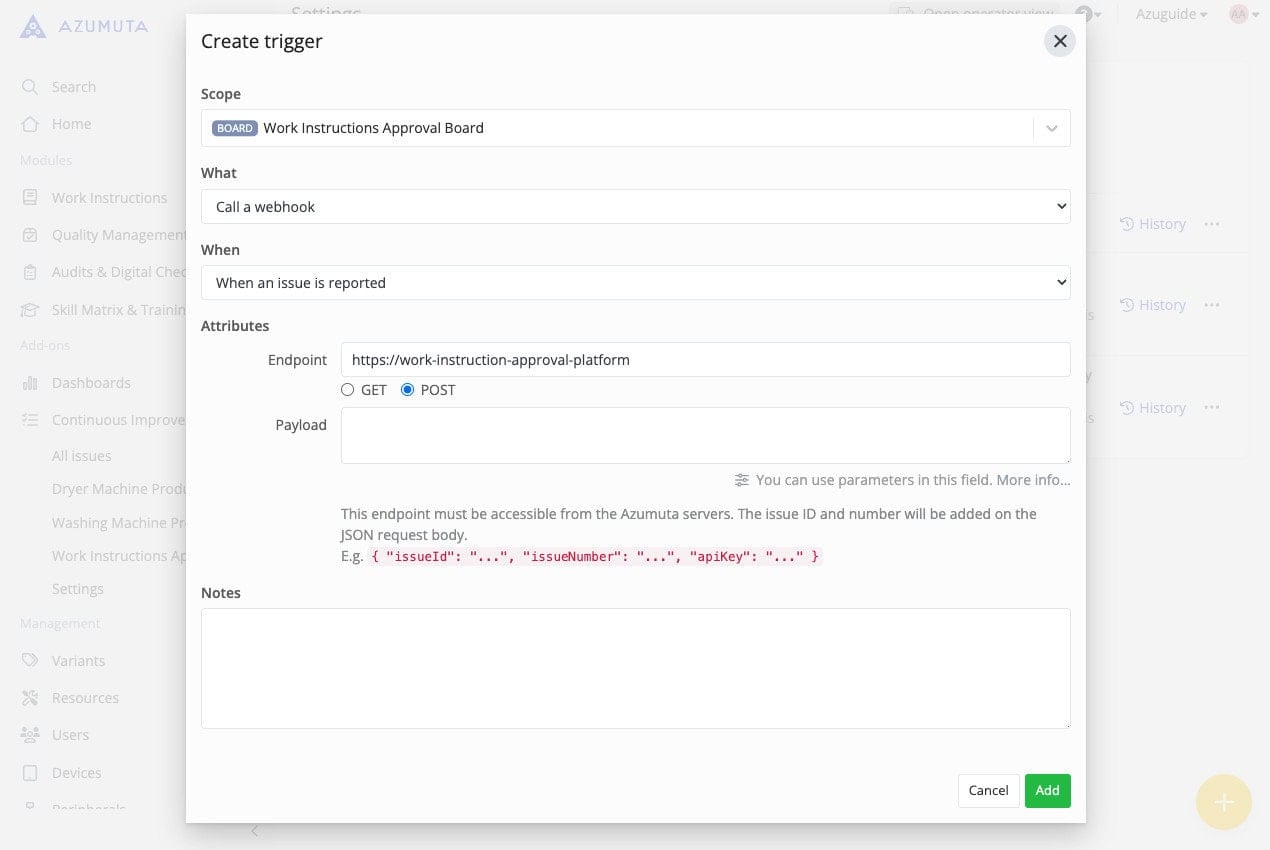The image size is (1270, 850).
Task: Open the Home icon in the sidebar
Action: click(x=30, y=123)
